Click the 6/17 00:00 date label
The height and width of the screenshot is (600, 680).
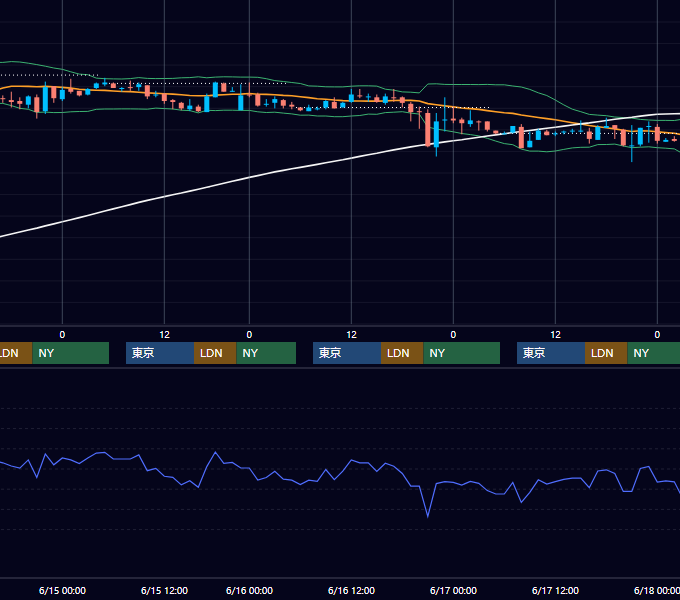point(453,590)
